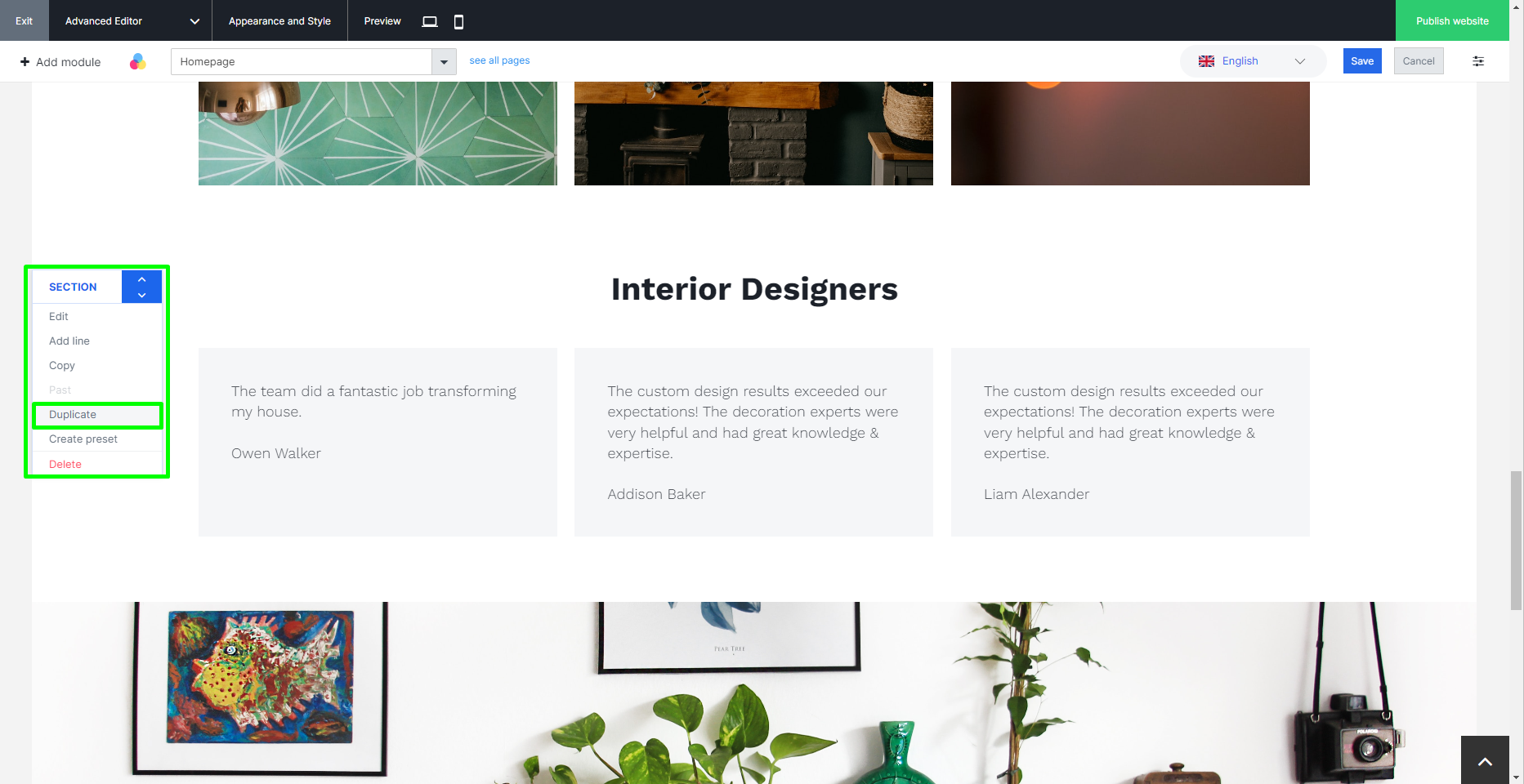Move section down with arrow
Viewport: 1524px width, 784px height.
(x=142, y=295)
